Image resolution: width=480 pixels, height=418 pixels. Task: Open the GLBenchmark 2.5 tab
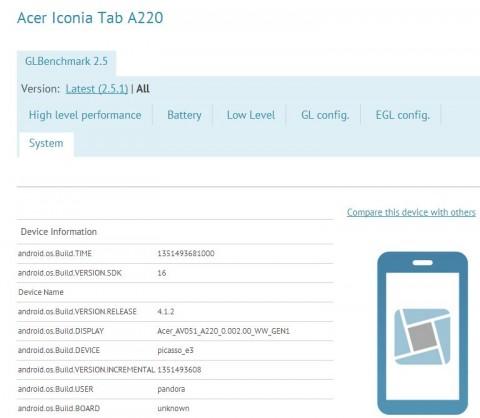click(66, 62)
